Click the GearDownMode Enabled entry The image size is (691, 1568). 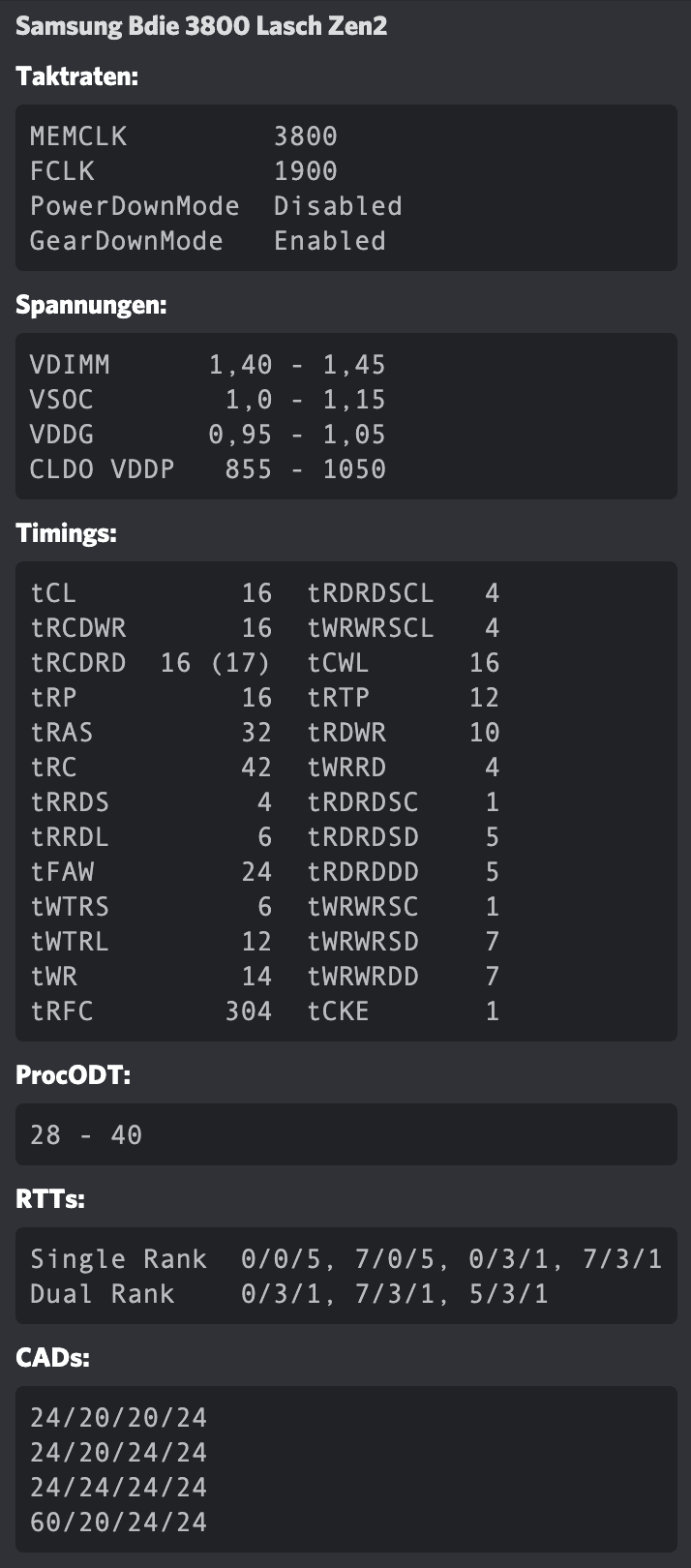208,241
